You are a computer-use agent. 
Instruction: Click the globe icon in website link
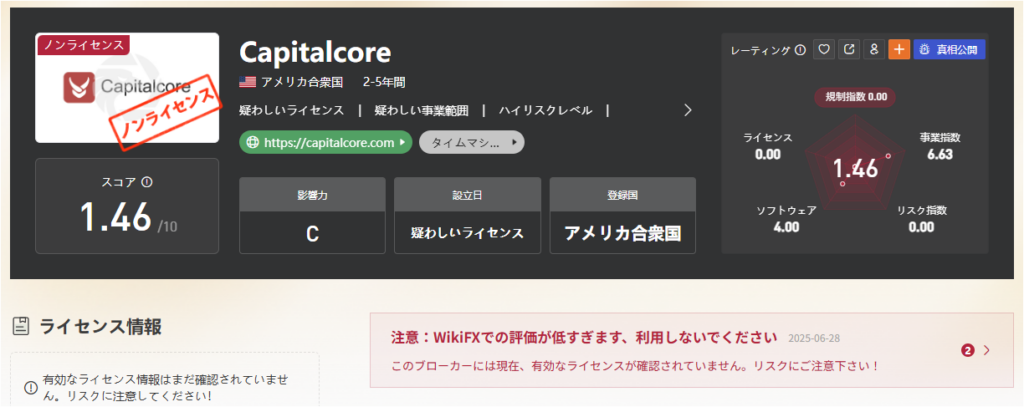pyautogui.click(x=253, y=142)
